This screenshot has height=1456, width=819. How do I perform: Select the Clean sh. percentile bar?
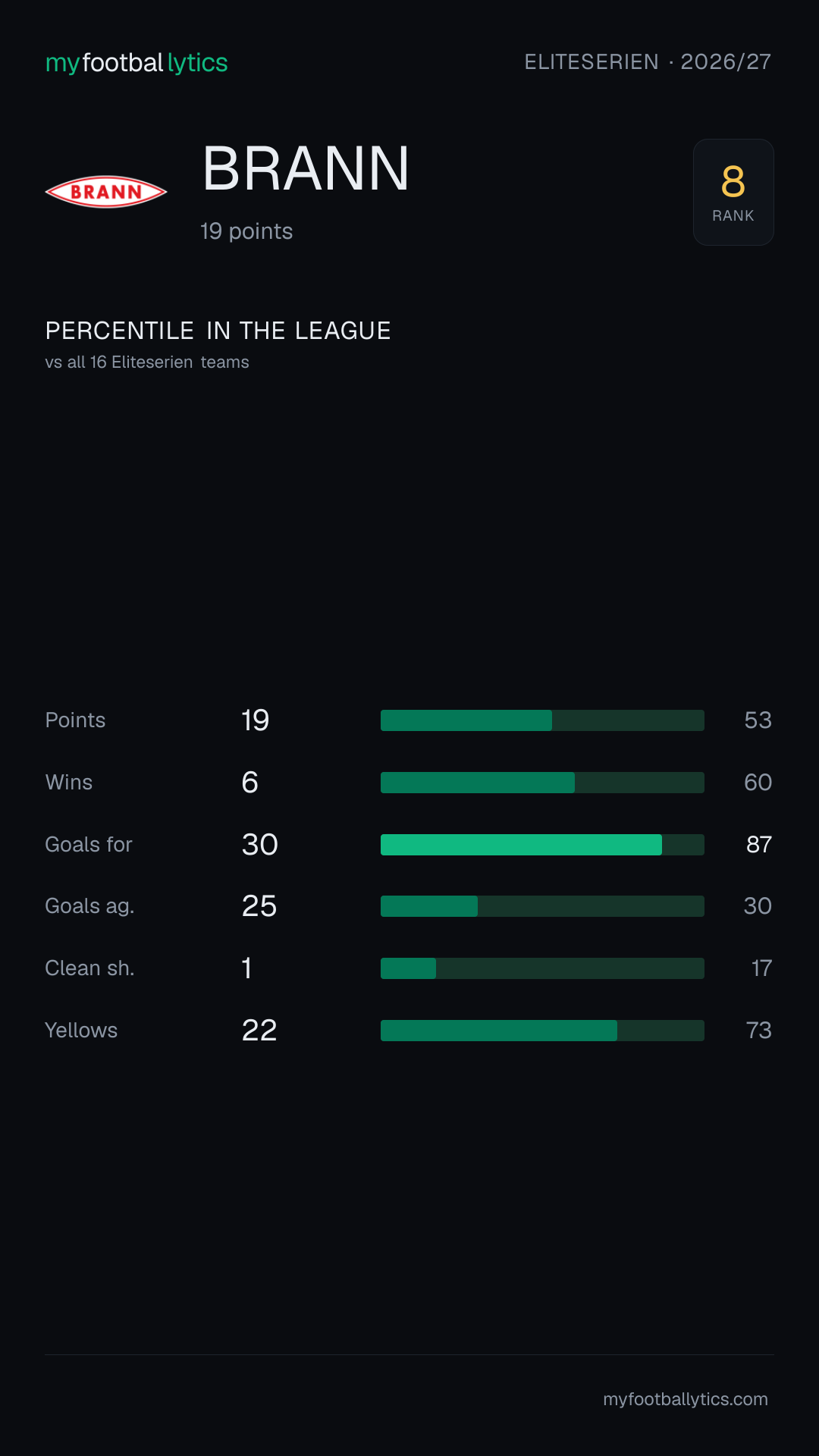click(542, 968)
